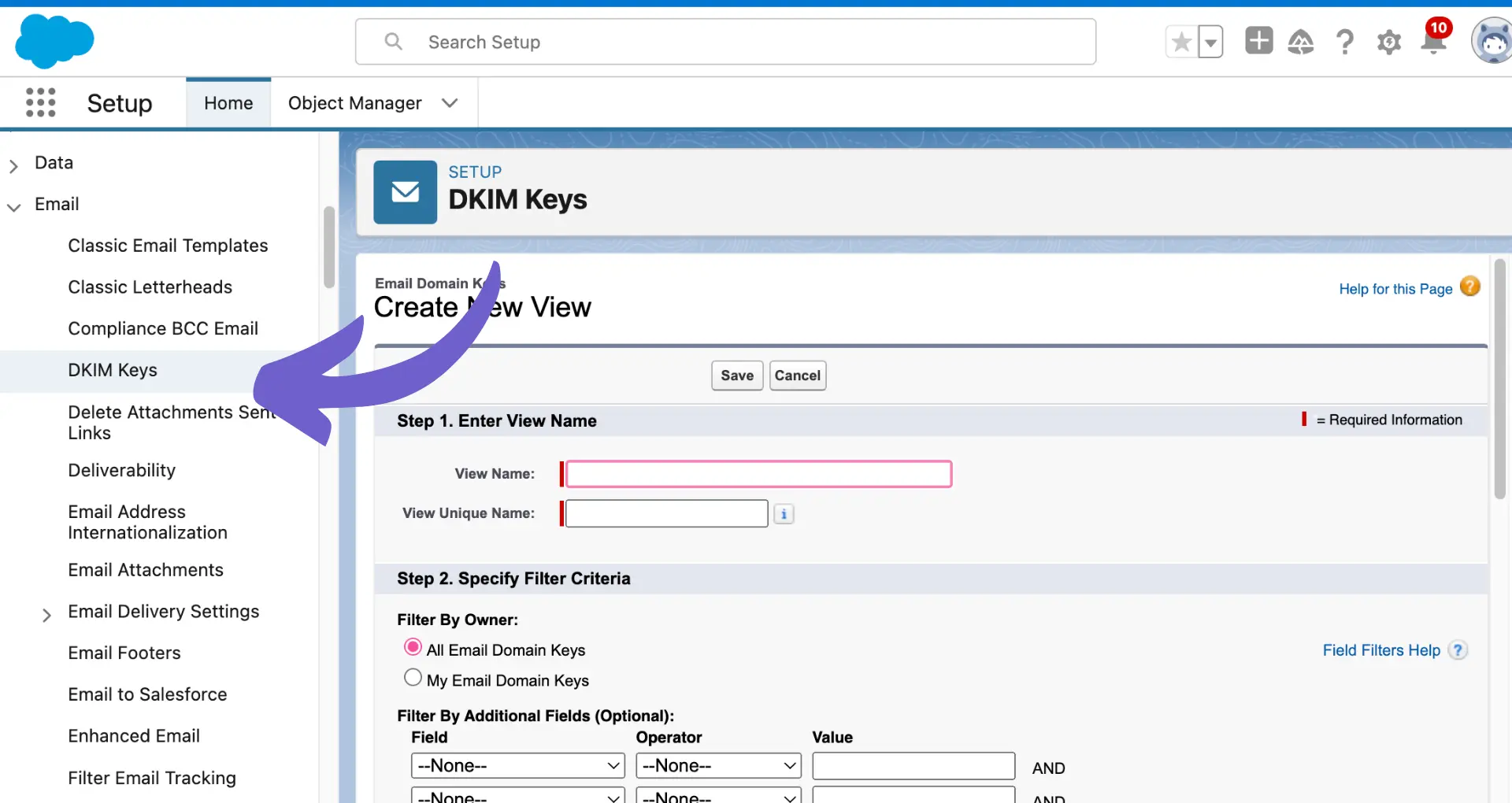Open the Trailhead guidance icon
Screen dimensions: 1512x803
click(1301, 41)
